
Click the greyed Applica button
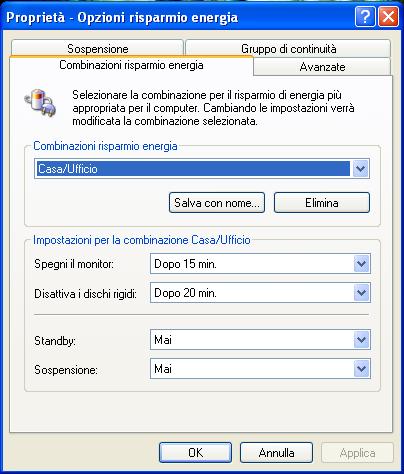[357, 453]
